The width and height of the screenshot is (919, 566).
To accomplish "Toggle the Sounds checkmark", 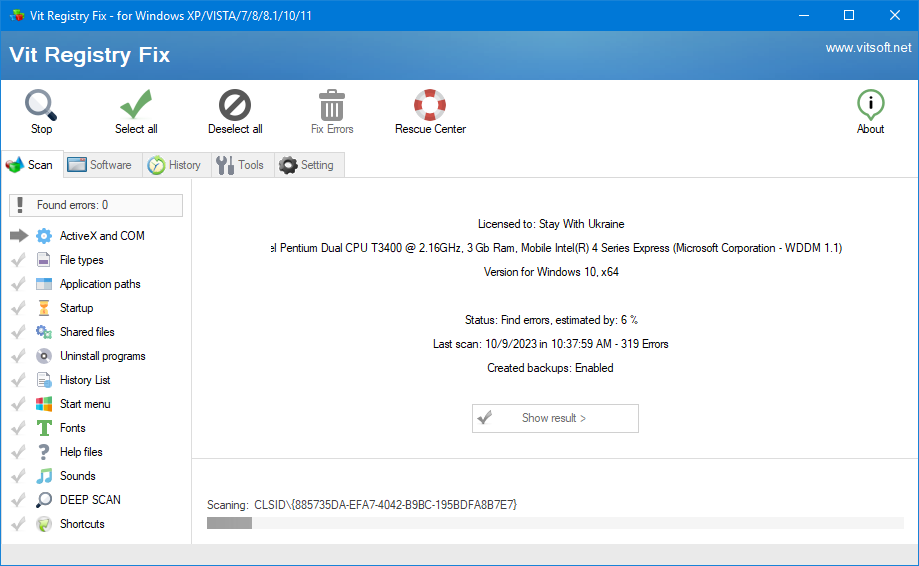I will [18, 476].
